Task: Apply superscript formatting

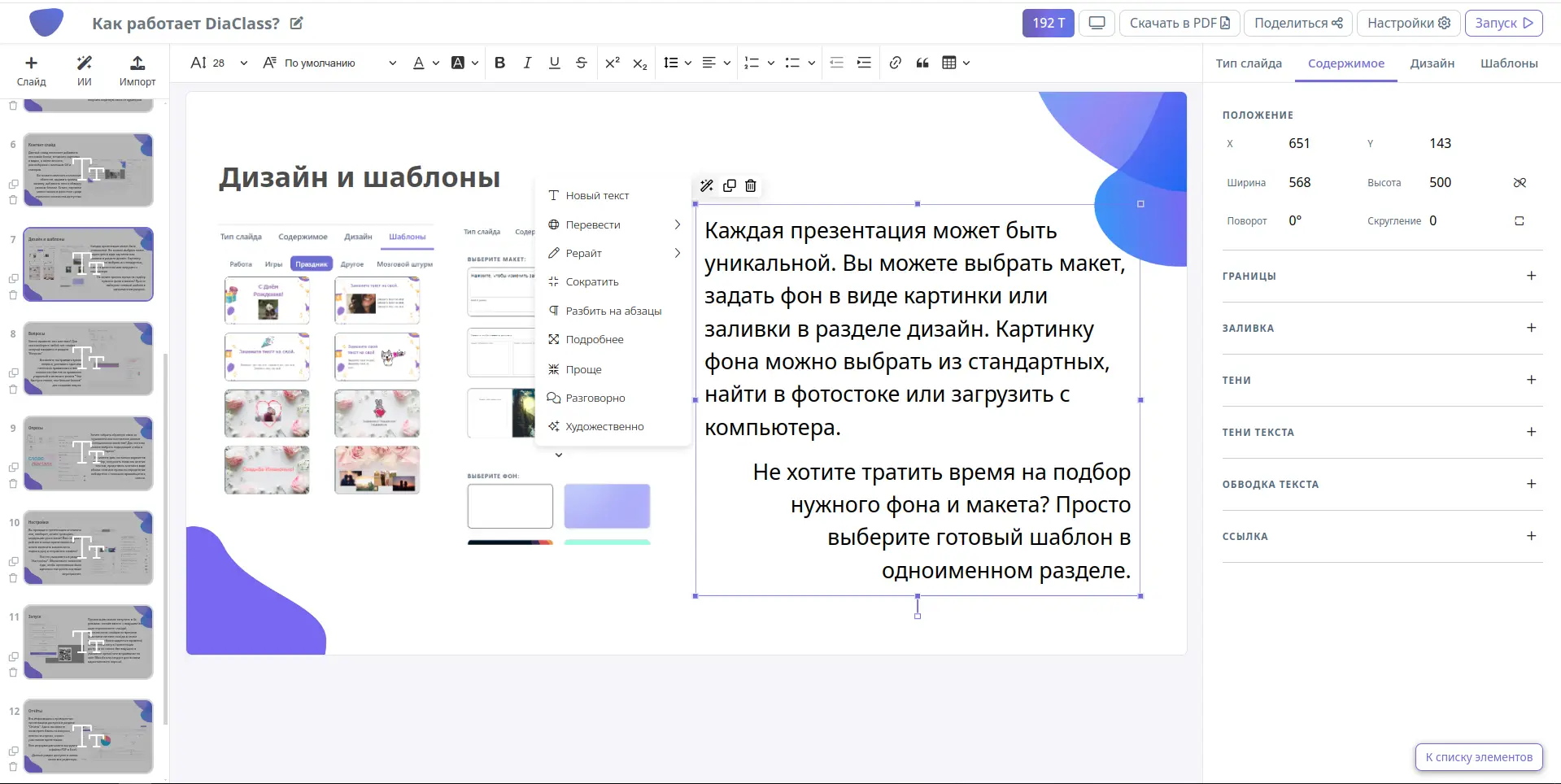Action: coord(613,63)
